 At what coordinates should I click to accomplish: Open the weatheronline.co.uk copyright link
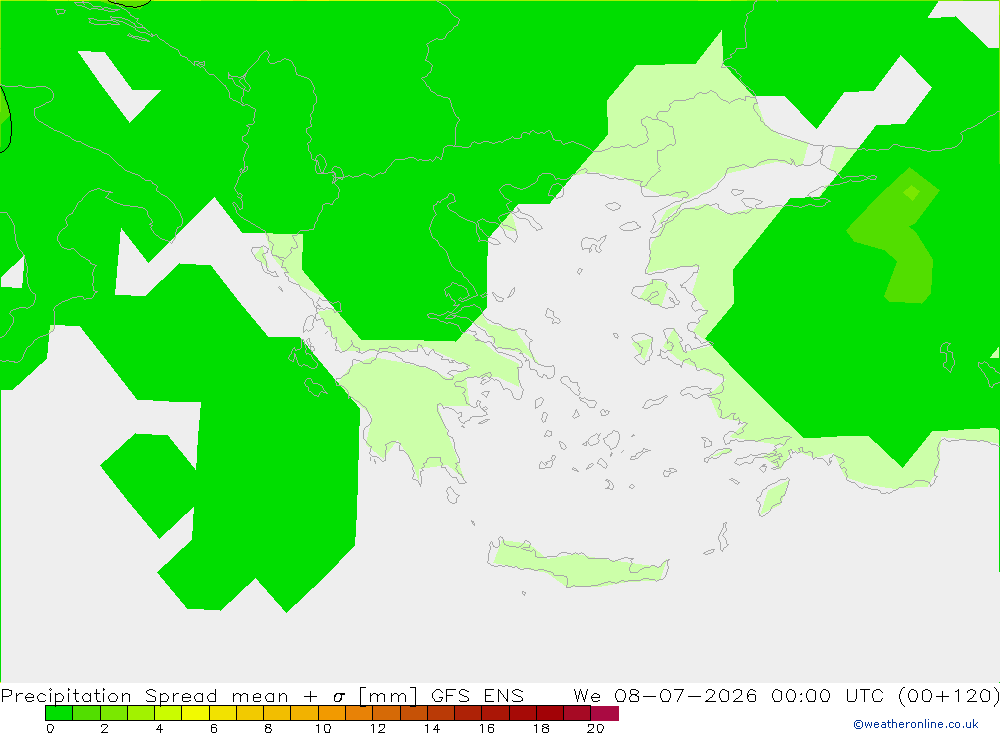pos(916,724)
